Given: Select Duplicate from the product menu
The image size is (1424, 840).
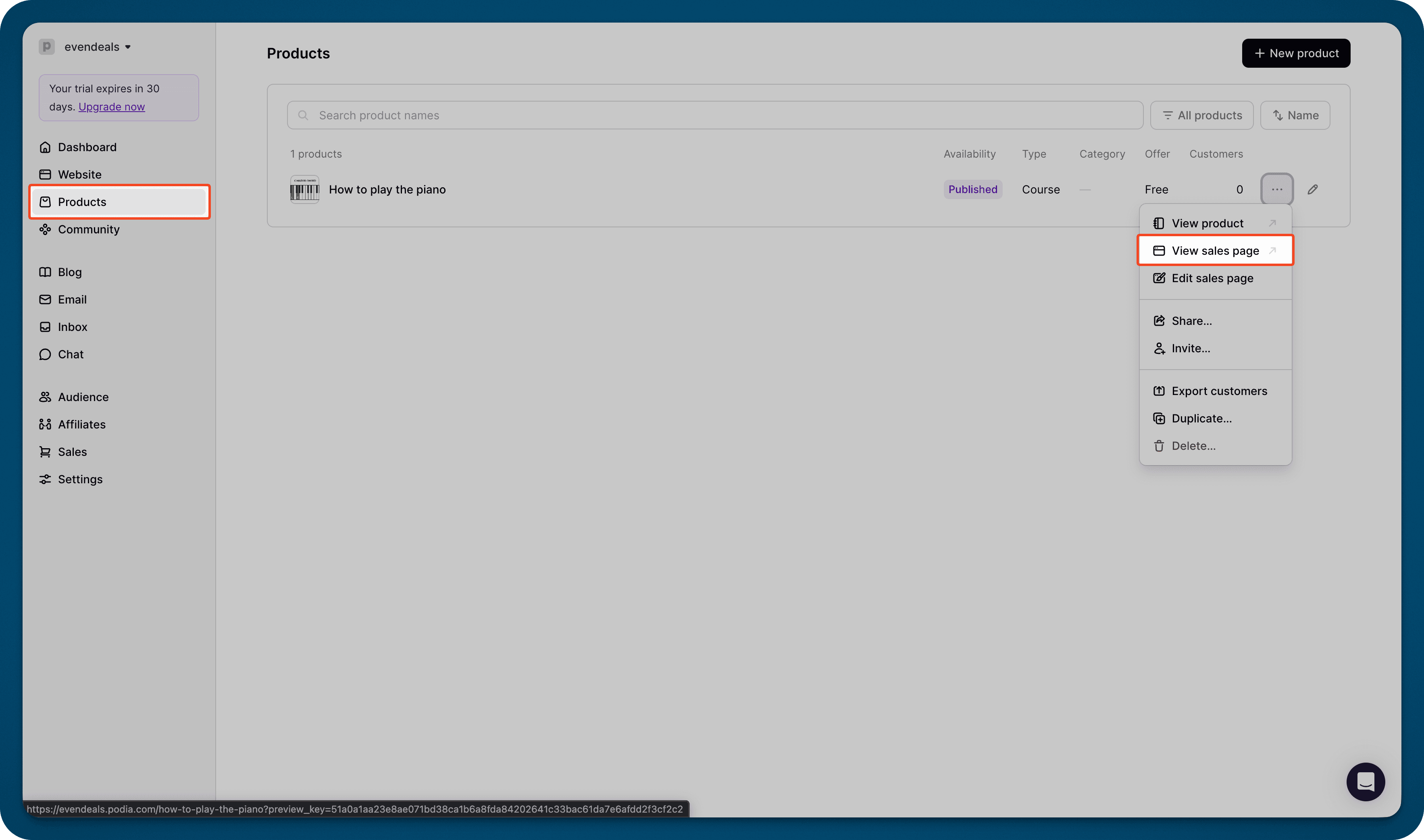Looking at the screenshot, I should point(1202,418).
